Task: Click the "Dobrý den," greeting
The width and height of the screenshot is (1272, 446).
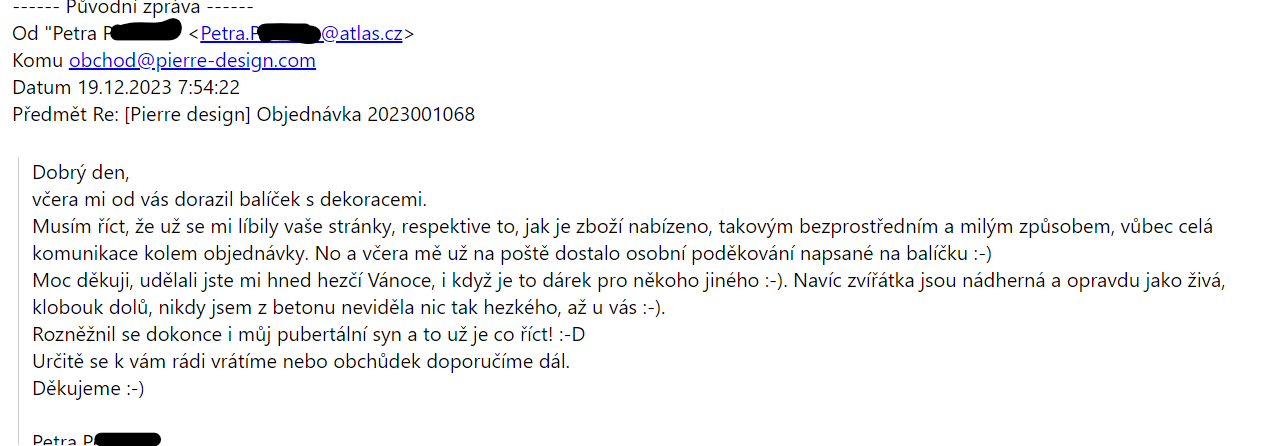Action: (81, 172)
